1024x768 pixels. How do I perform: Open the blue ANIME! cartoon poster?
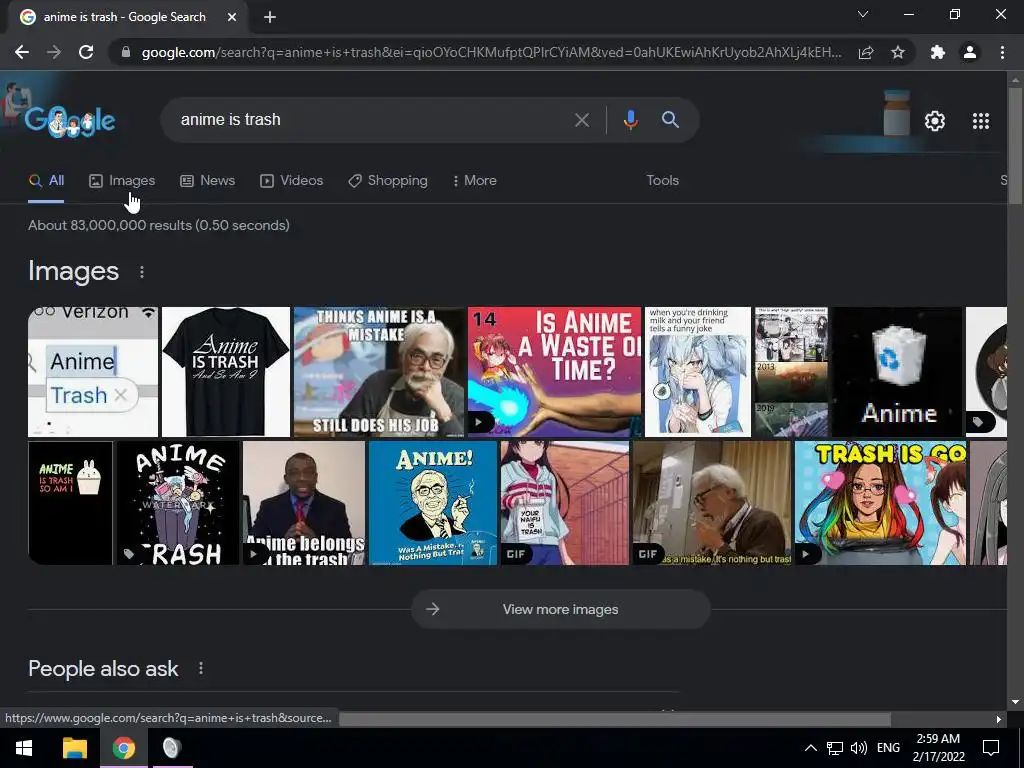pos(433,503)
